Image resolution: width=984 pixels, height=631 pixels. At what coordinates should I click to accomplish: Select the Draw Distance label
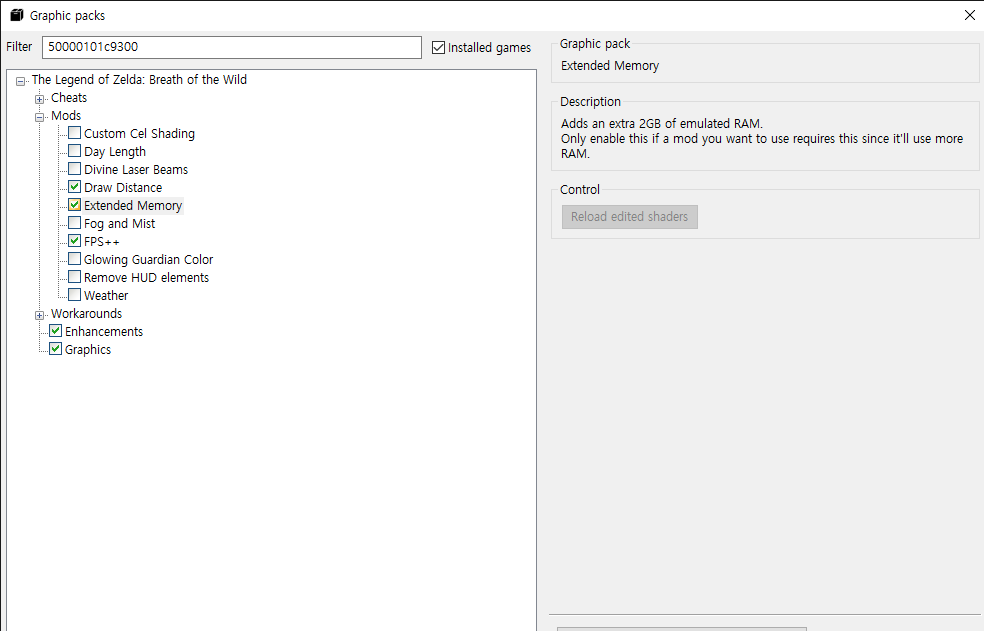coord(123,188)
